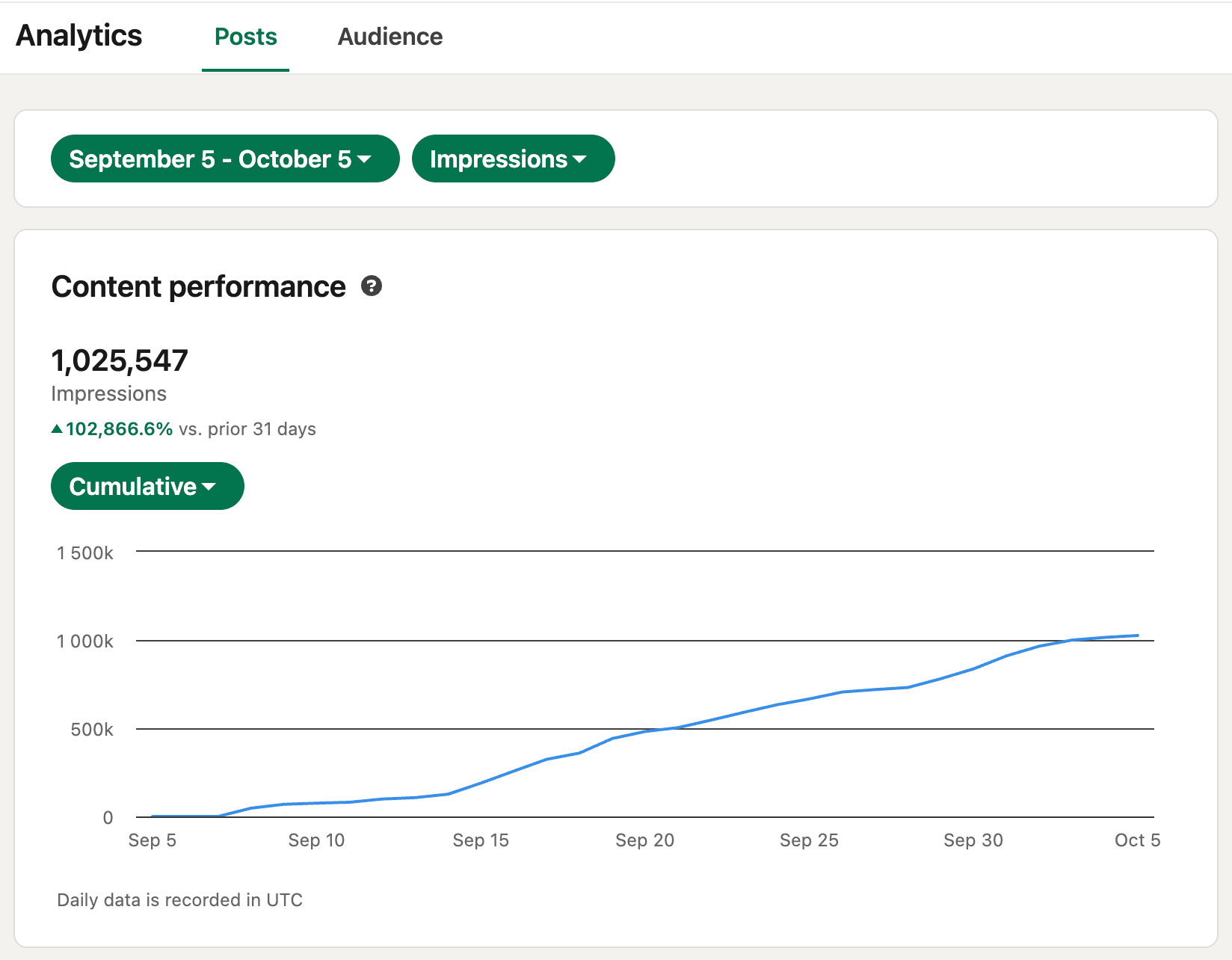
Task: Switch to the Audience tab
Action: pyautogui.click(x=389, y=37)
